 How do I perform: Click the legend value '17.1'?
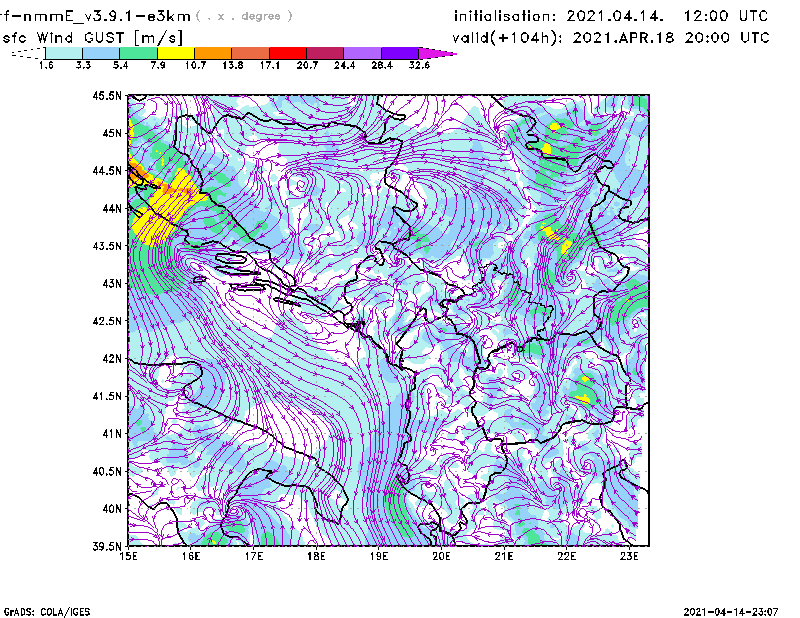point(270,65)
